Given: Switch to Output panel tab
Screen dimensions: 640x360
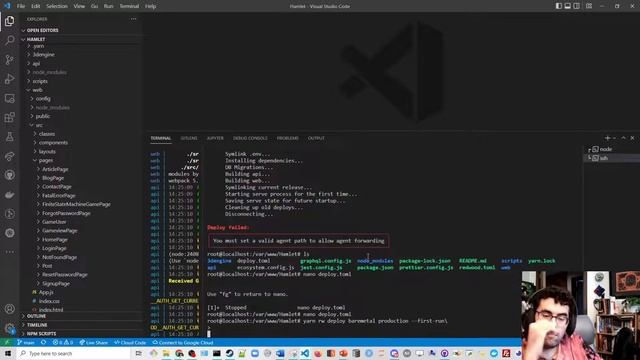Looking at the screenshot, I should 316,138.
